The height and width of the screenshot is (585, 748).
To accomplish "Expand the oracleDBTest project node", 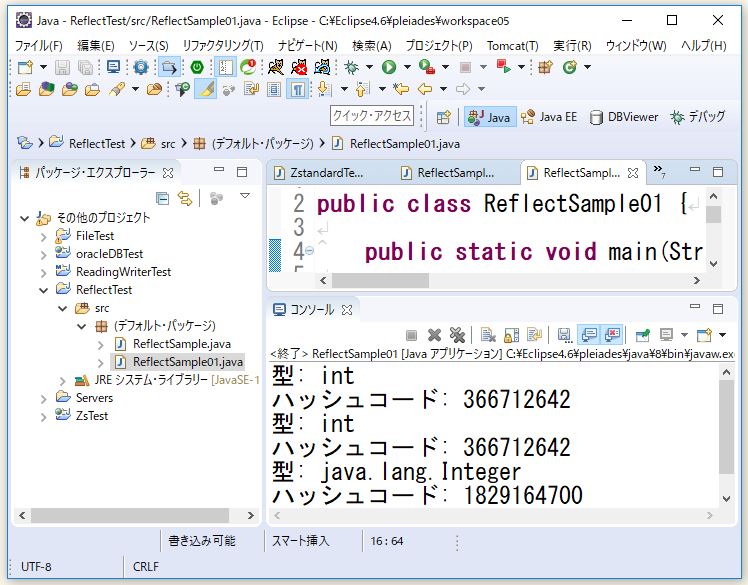I will pos(43,255).
